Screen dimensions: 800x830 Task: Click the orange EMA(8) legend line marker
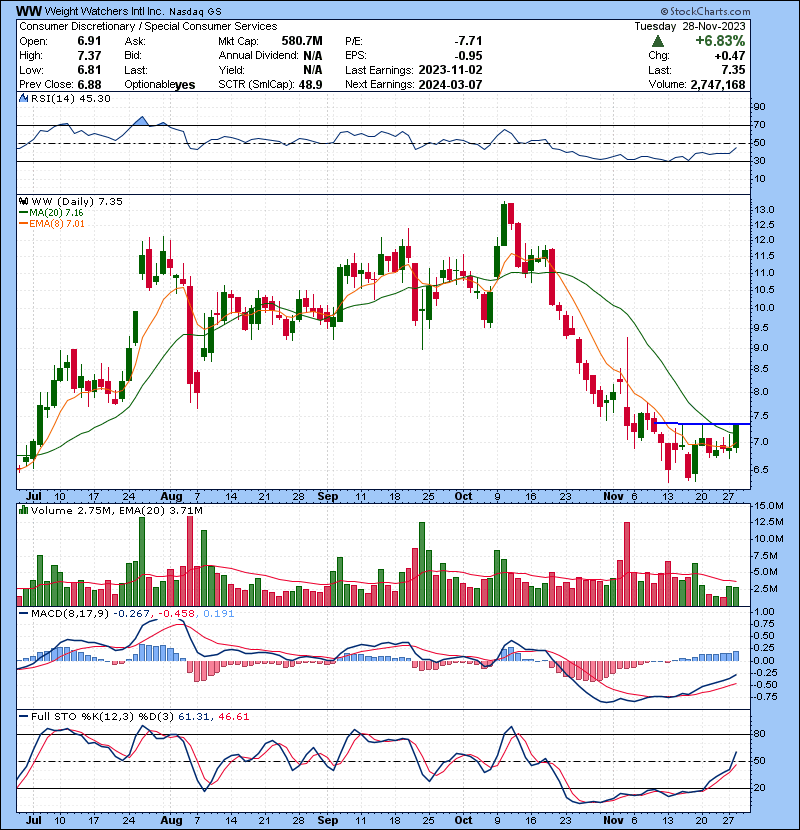click(24, 226)
